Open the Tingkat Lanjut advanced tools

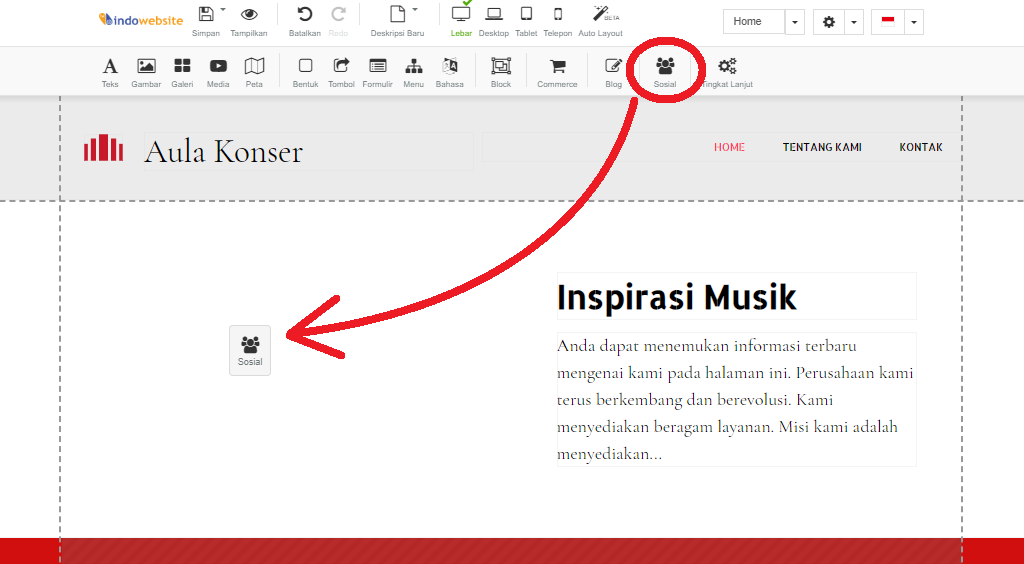click(x=727, y=71)
